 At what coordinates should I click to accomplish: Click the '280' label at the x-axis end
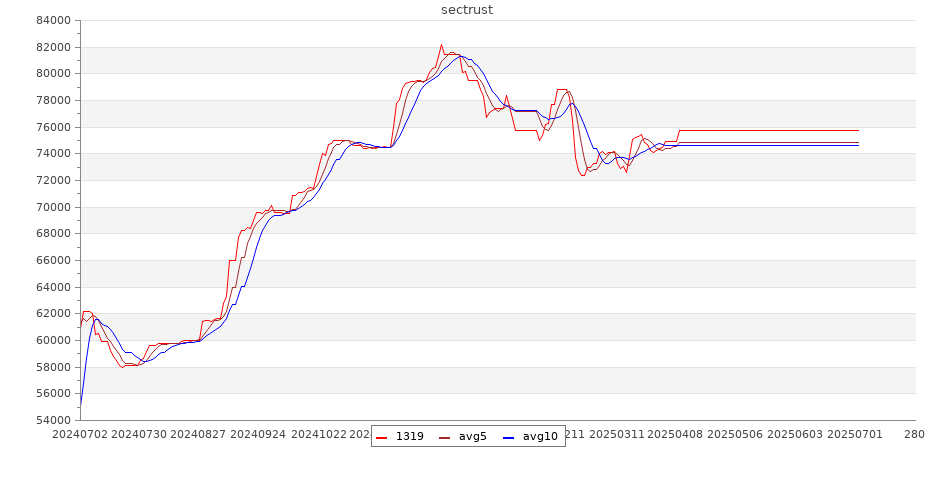pyautogui.click(x=914, y=435)
